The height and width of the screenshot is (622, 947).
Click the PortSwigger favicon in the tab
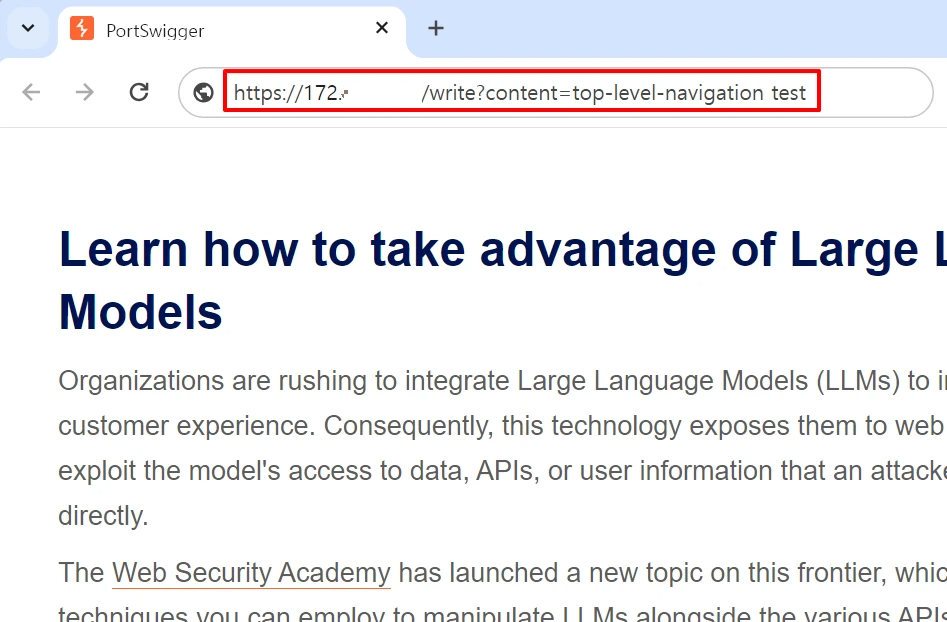(x=82, y=28)
